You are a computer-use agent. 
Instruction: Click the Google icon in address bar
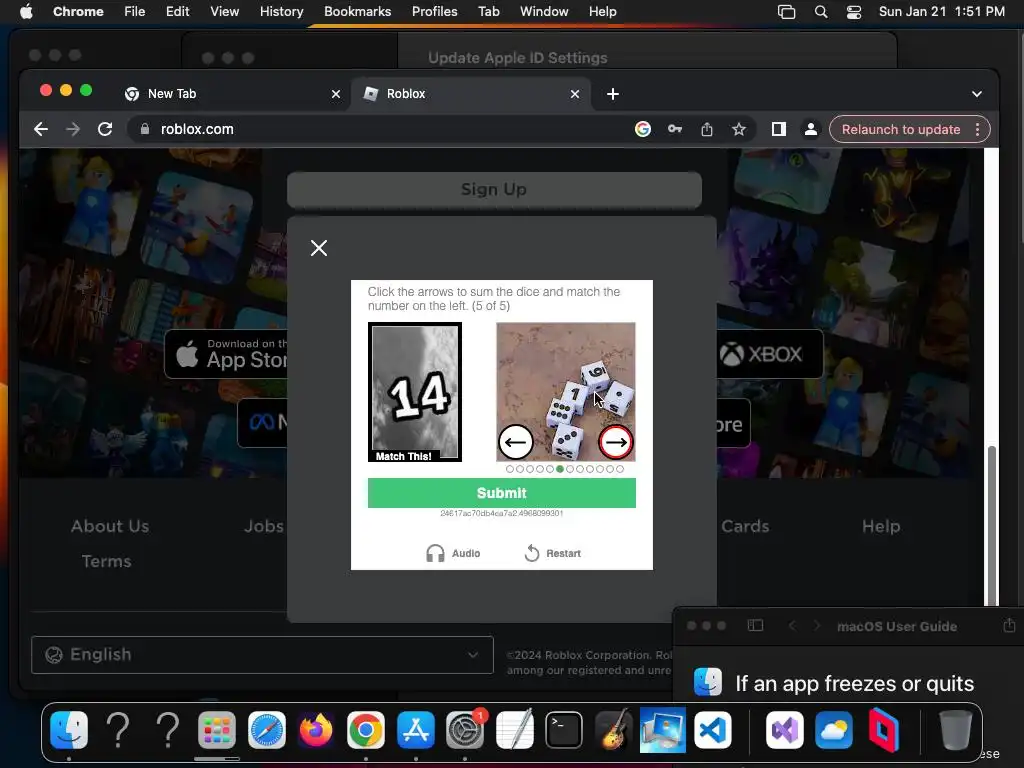643,129
